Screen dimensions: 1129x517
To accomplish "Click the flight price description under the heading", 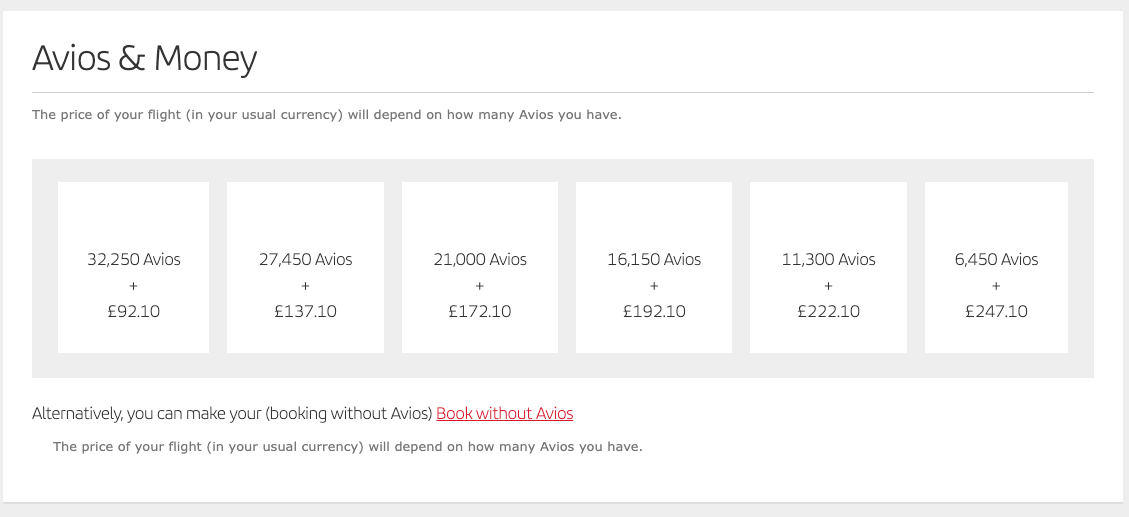I will (x=327, y=115).
